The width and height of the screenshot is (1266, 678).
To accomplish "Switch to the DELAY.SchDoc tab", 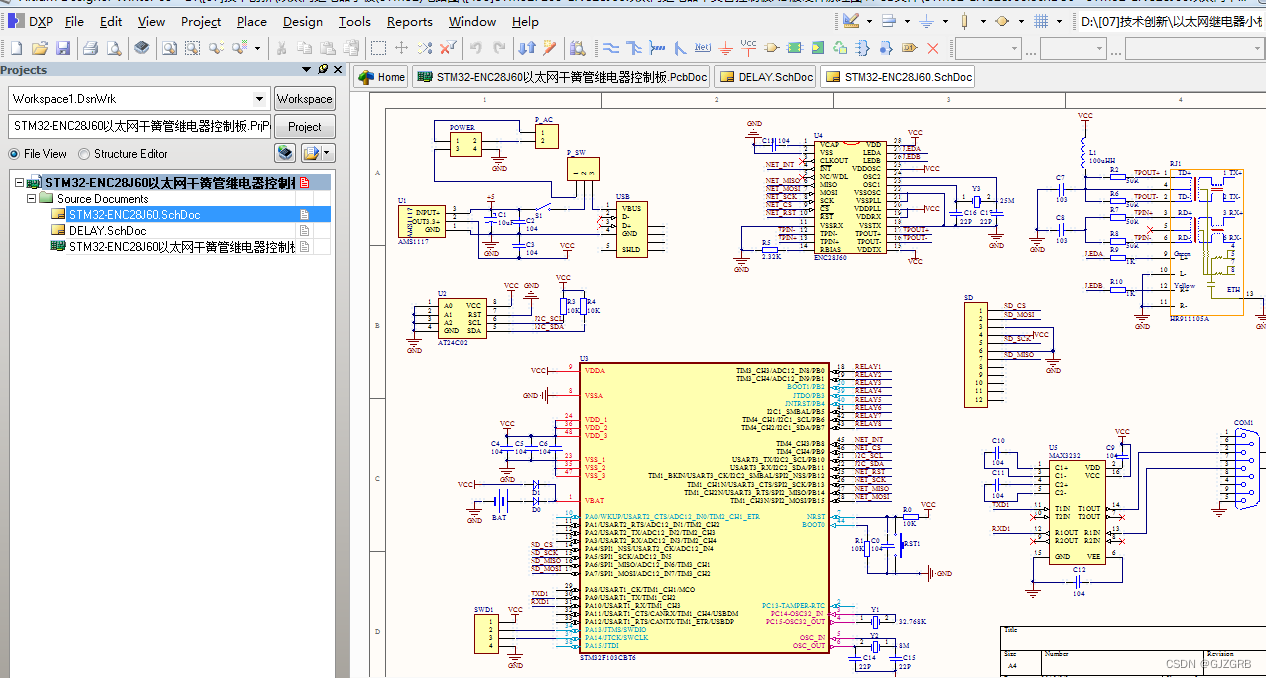I will (765, 77).
